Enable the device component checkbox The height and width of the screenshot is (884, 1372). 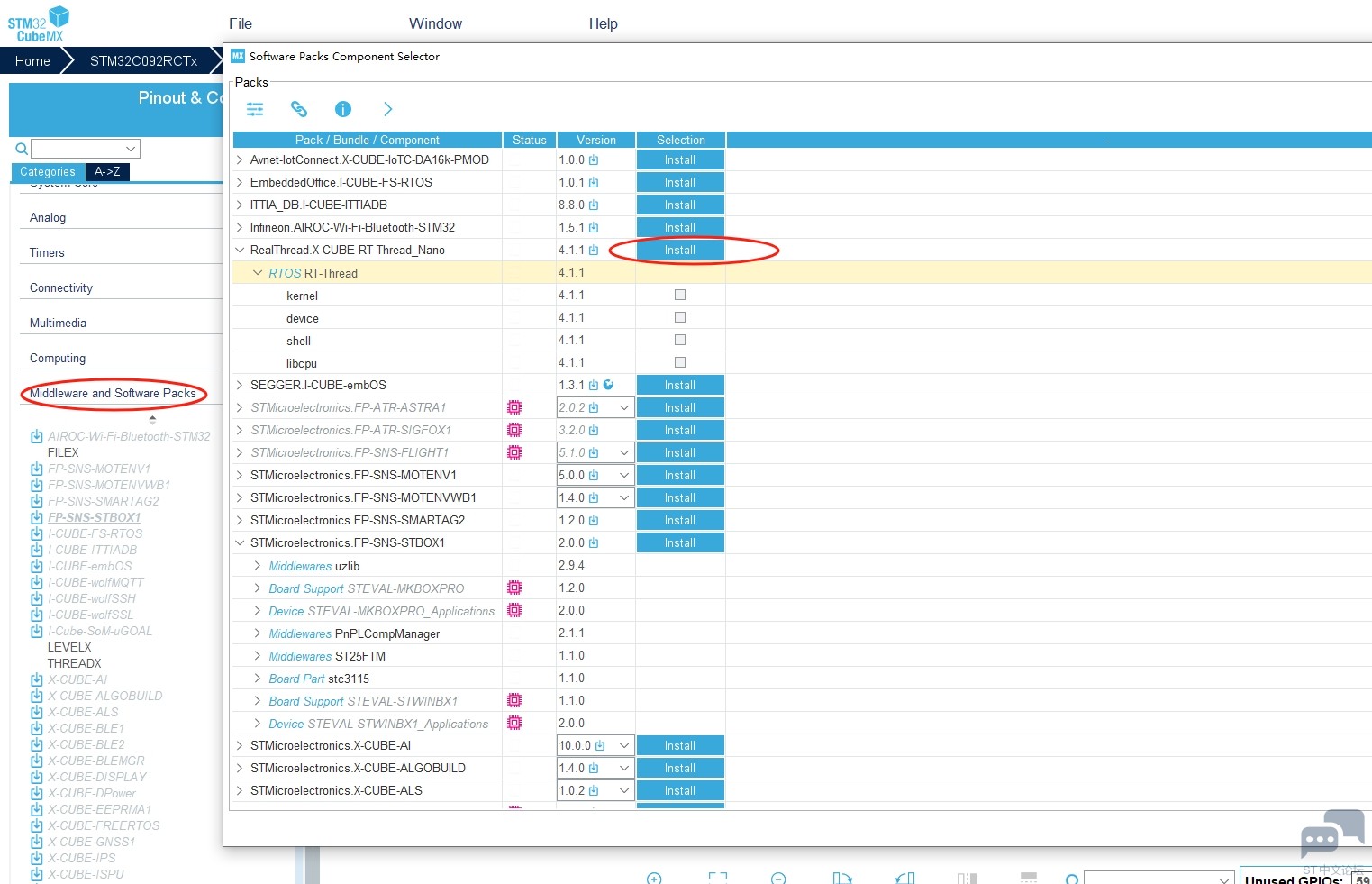[x=680, y=317]
